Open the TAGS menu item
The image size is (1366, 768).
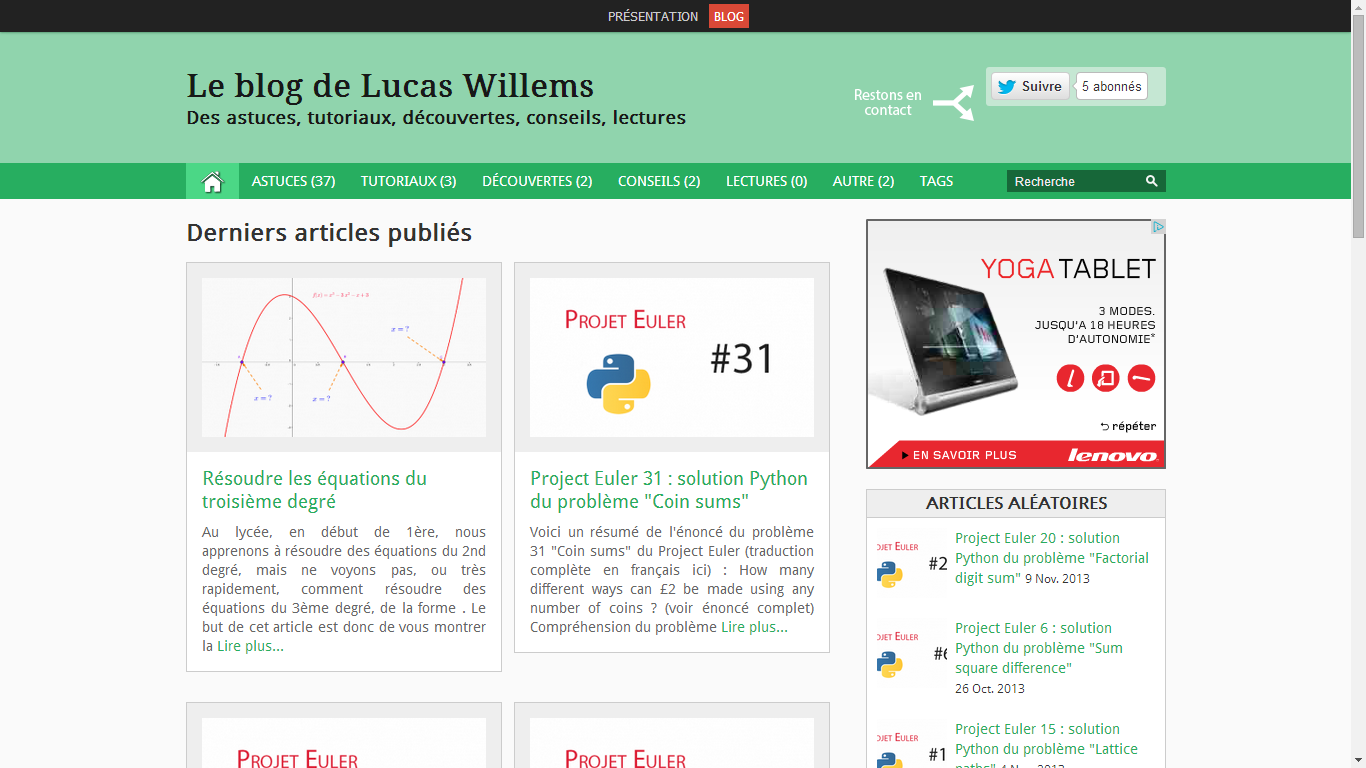coord(937,181)
